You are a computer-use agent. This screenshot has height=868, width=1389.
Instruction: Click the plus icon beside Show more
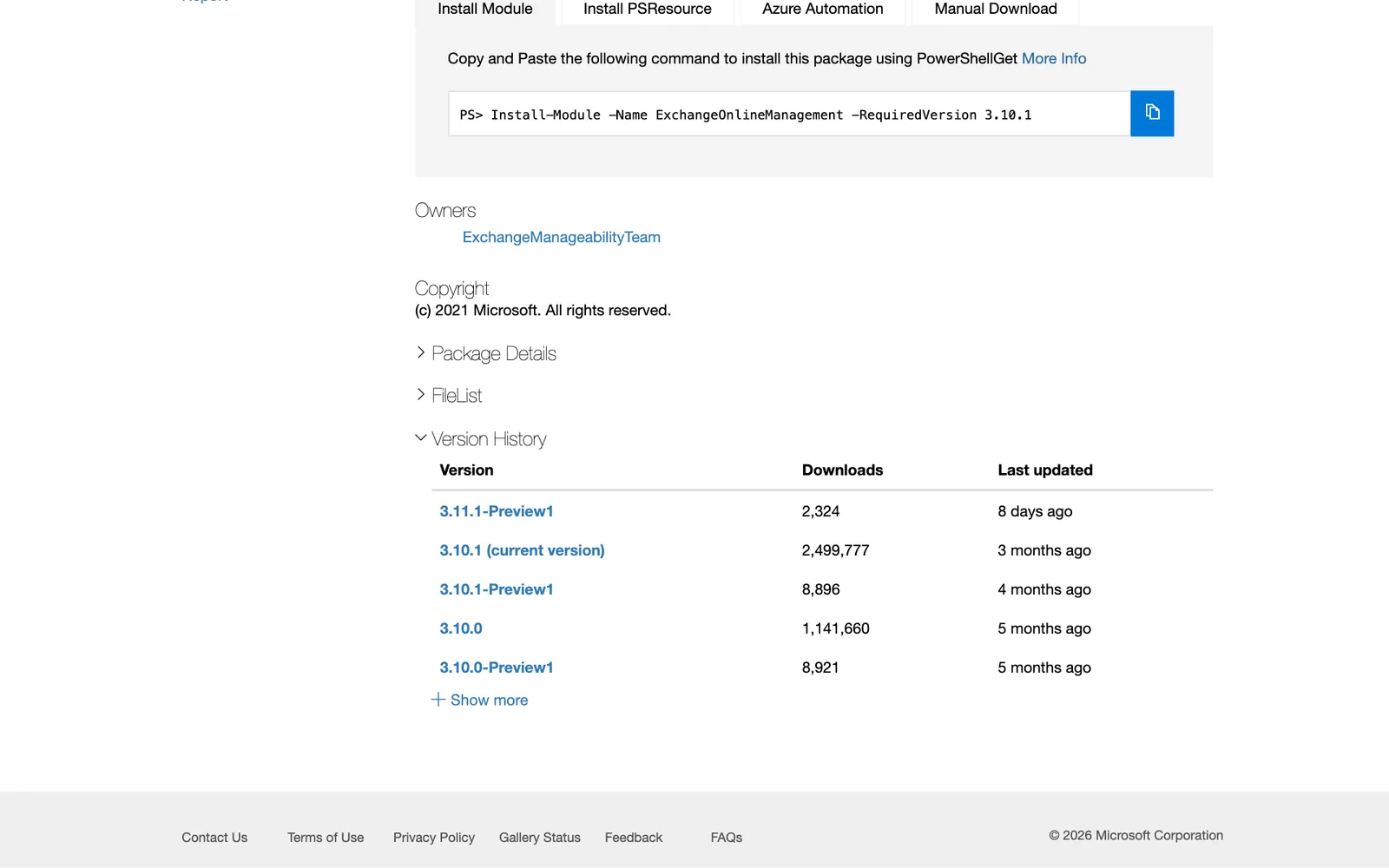coord(438,700)
